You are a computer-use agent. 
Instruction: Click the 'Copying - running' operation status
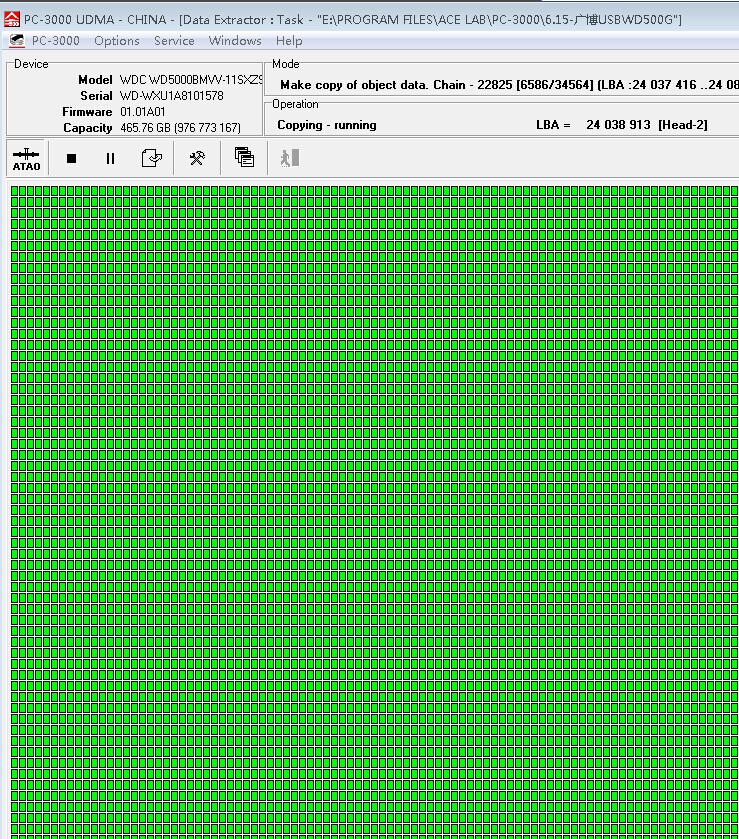[x=327, y=125]
